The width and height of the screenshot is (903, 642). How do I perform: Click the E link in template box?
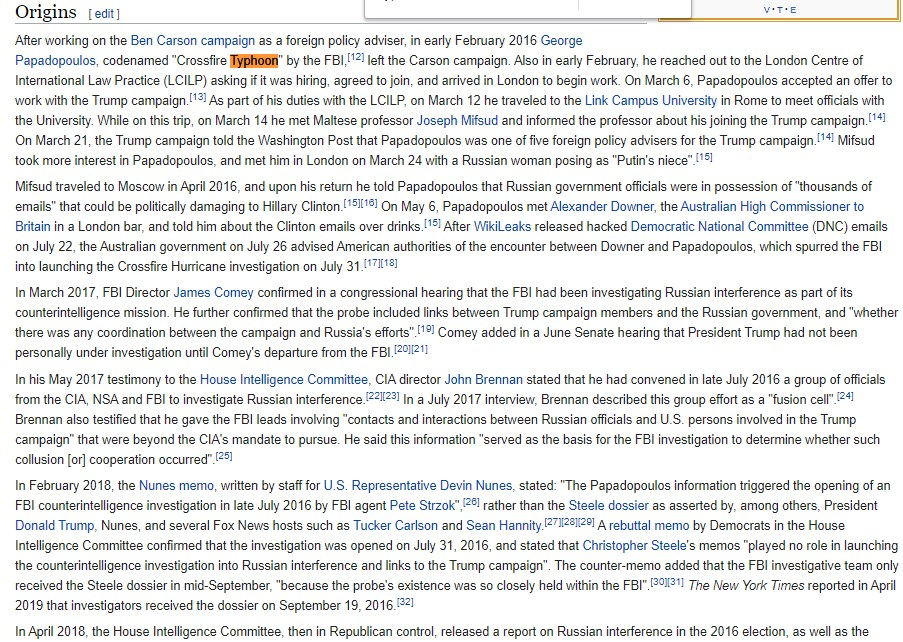794,10
